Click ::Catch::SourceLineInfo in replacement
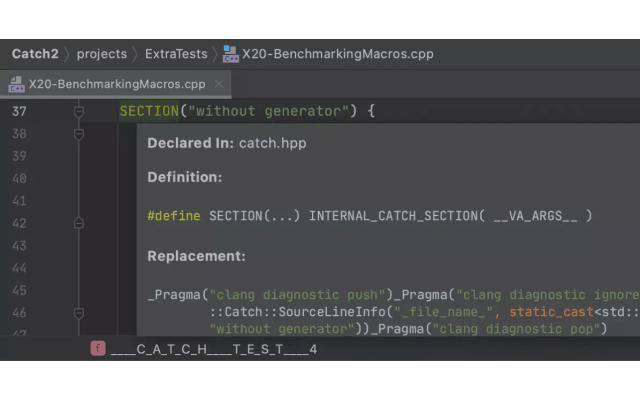The image size is (640, 400). tap(298, 312)
